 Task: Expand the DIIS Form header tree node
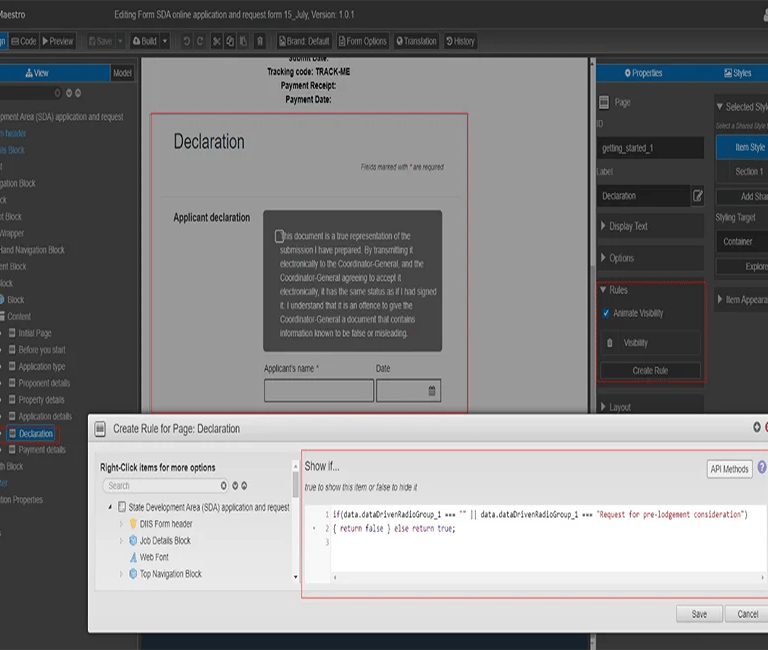(x=121, y=524)
